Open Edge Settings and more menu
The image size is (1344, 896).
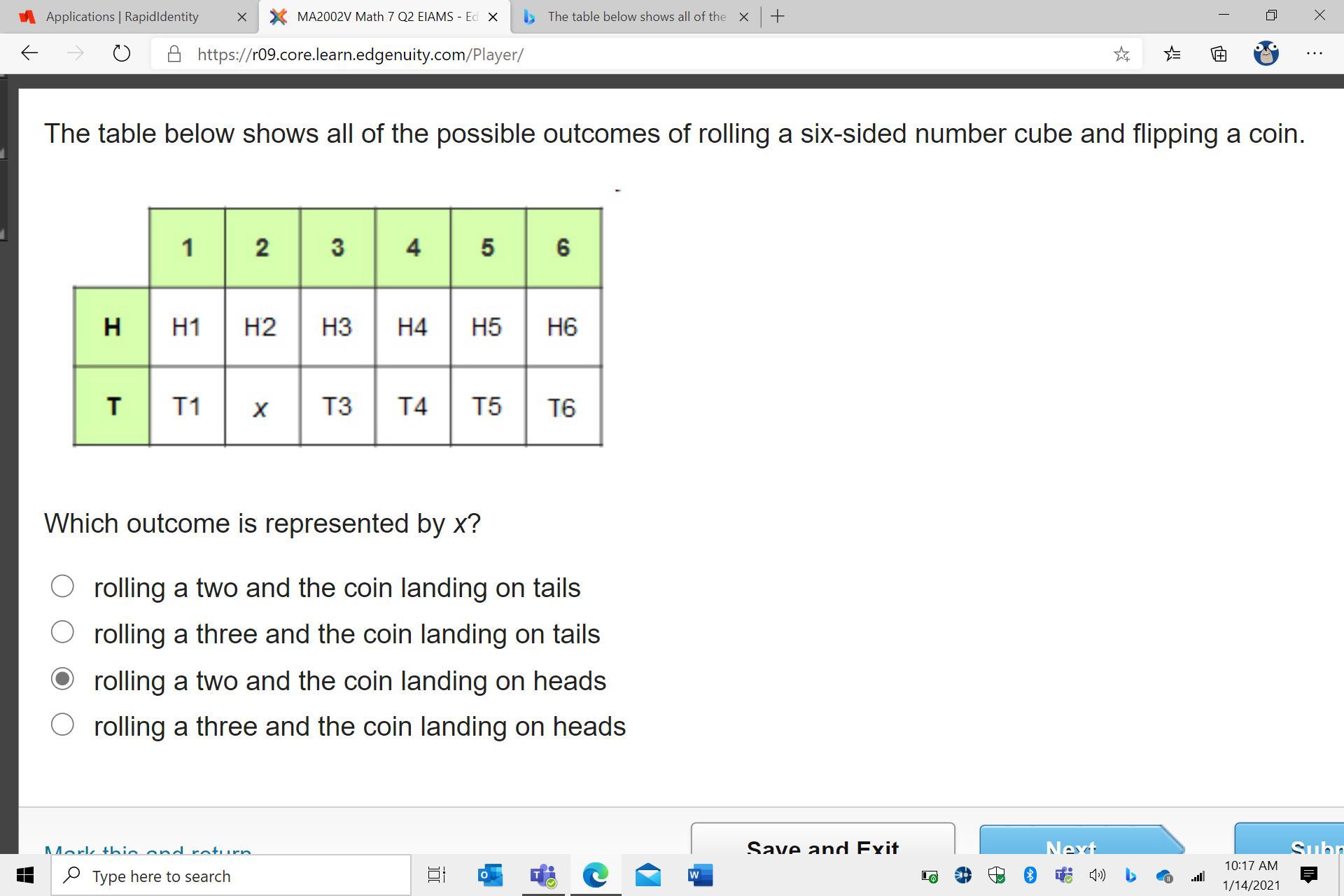click(x=1314, y=54)
